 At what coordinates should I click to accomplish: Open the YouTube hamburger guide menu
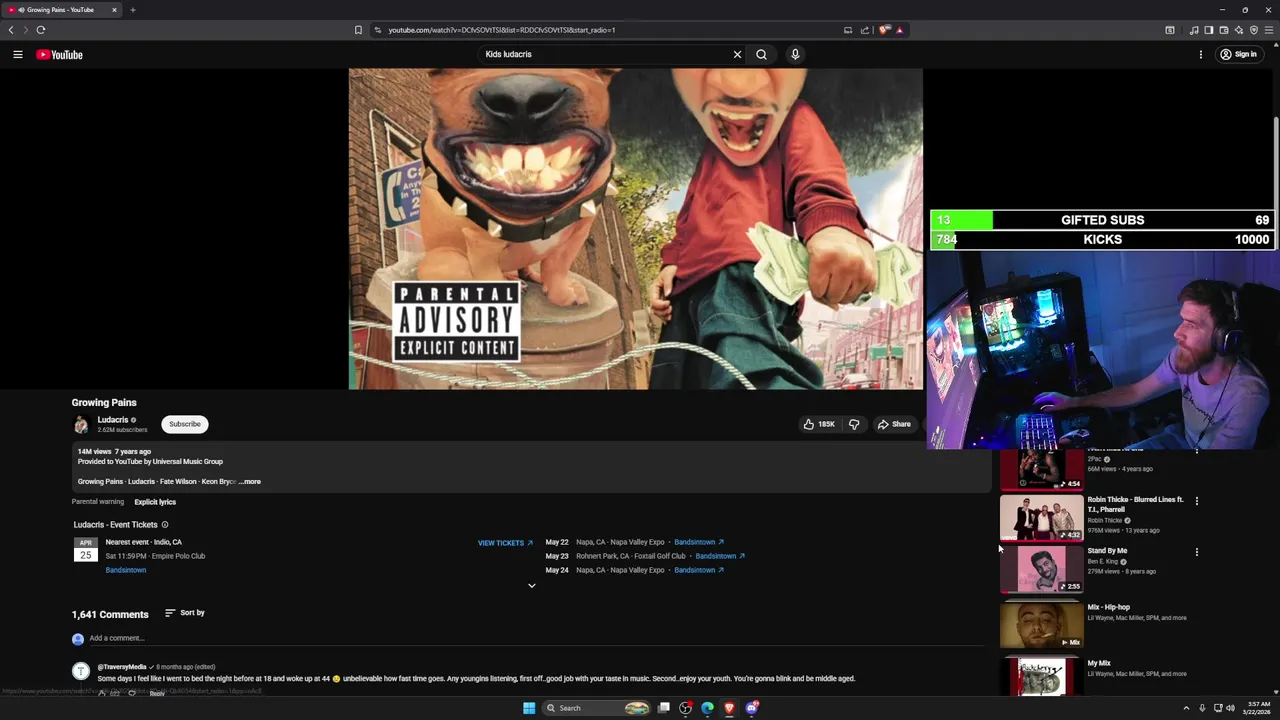pyautogui.click(x=18, y=55)
